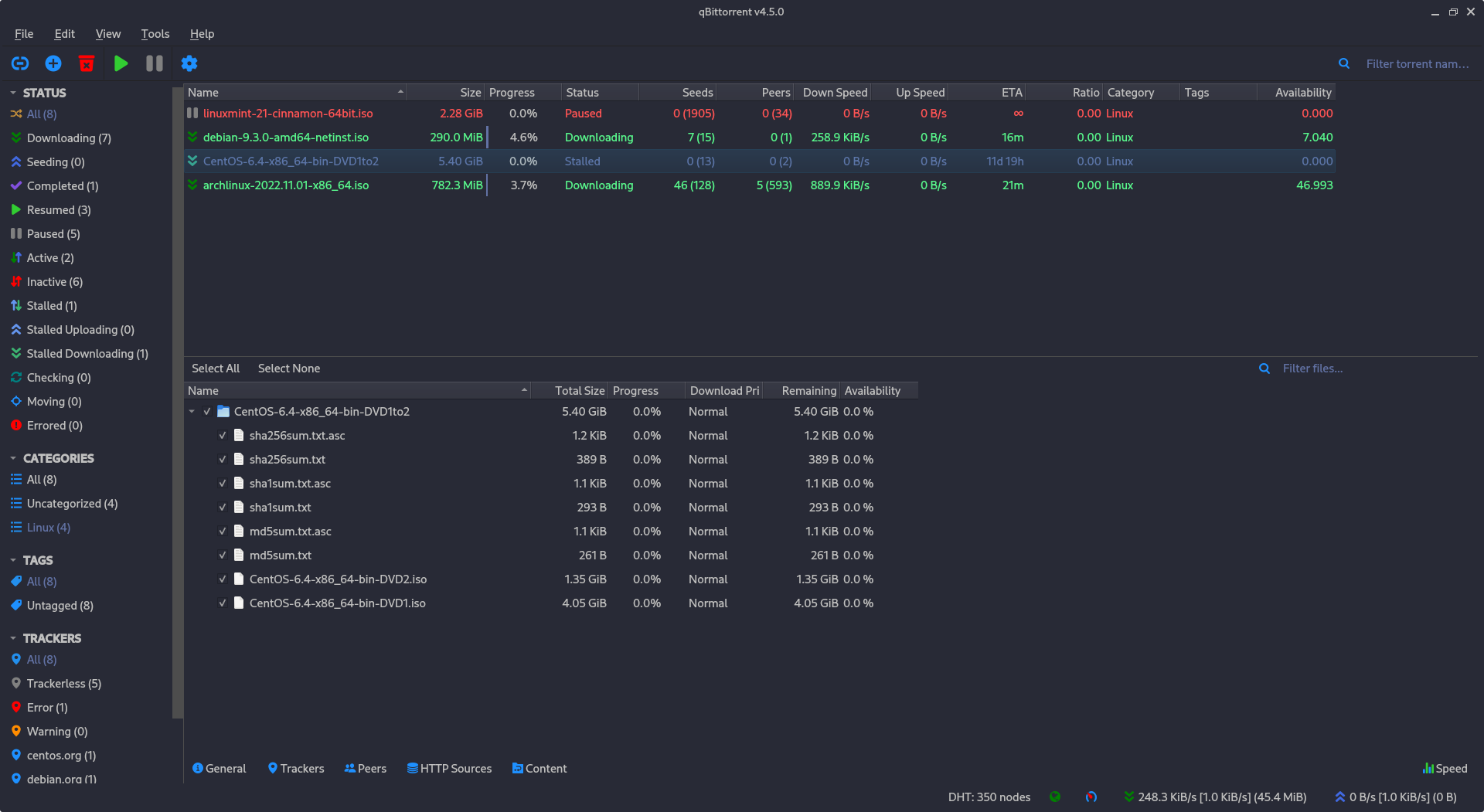
Task: Toggle checkbox for md5sum.txt
Action: coord(223,555)
